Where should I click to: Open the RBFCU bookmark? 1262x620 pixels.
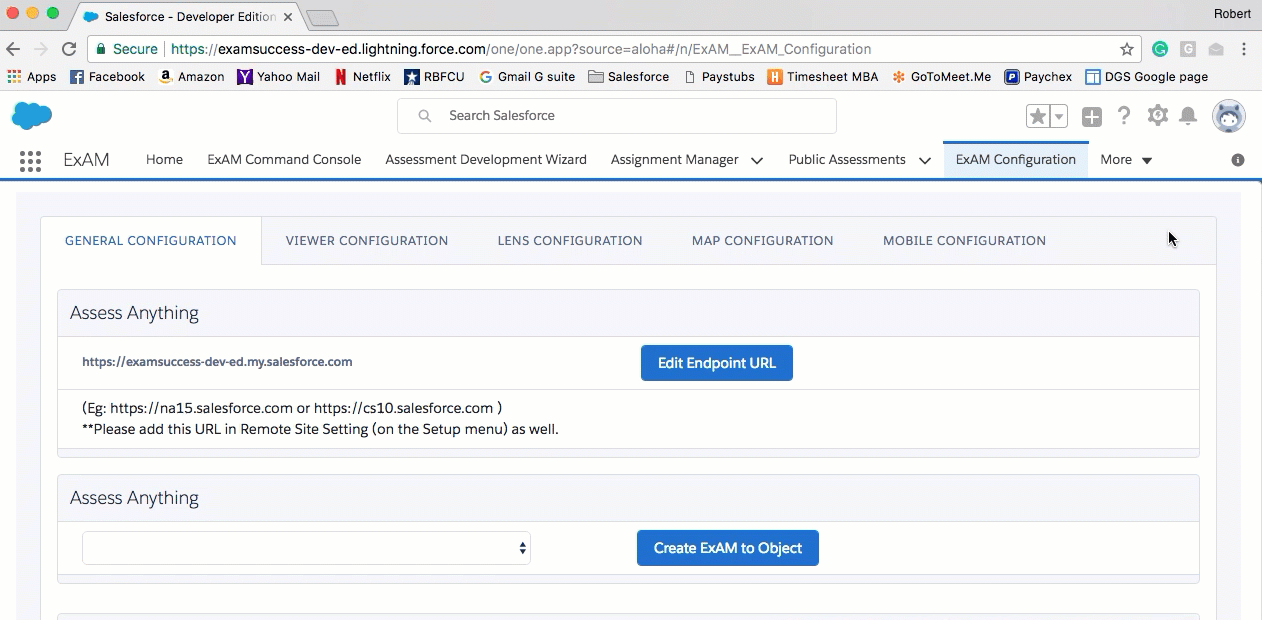click(x=434, y=77)
